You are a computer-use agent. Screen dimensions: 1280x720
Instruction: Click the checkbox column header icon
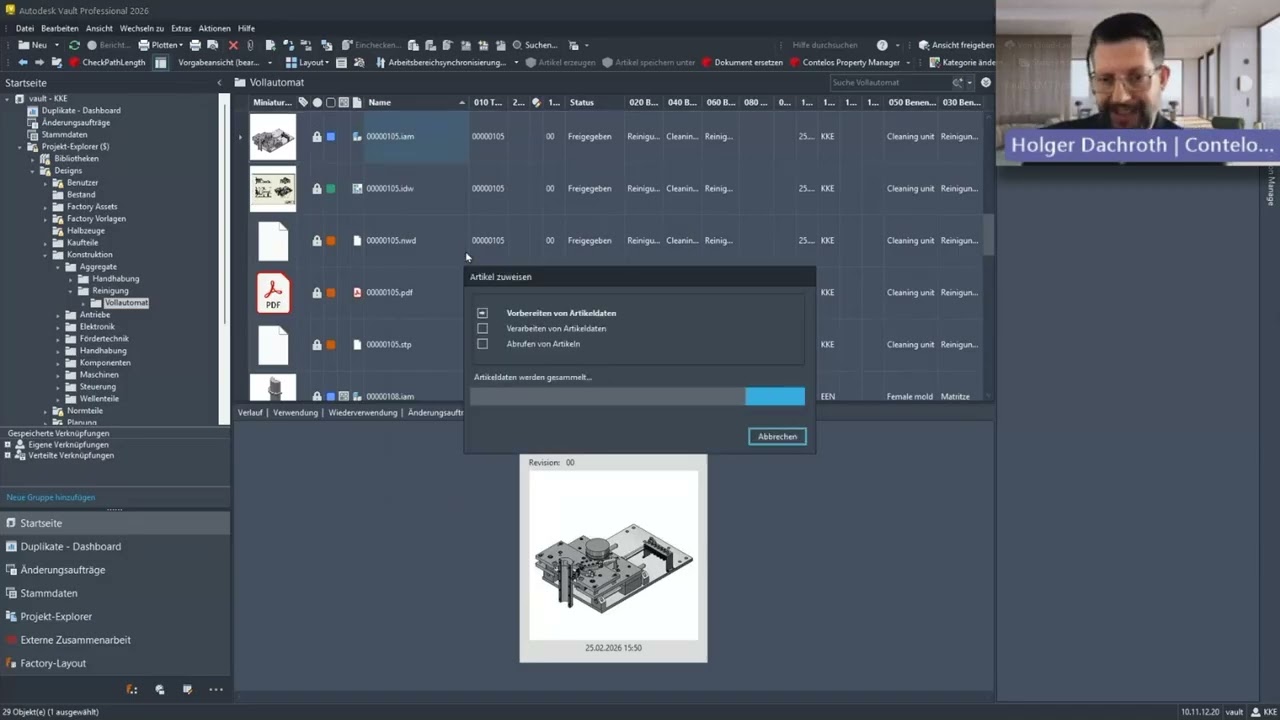[331, 102]
